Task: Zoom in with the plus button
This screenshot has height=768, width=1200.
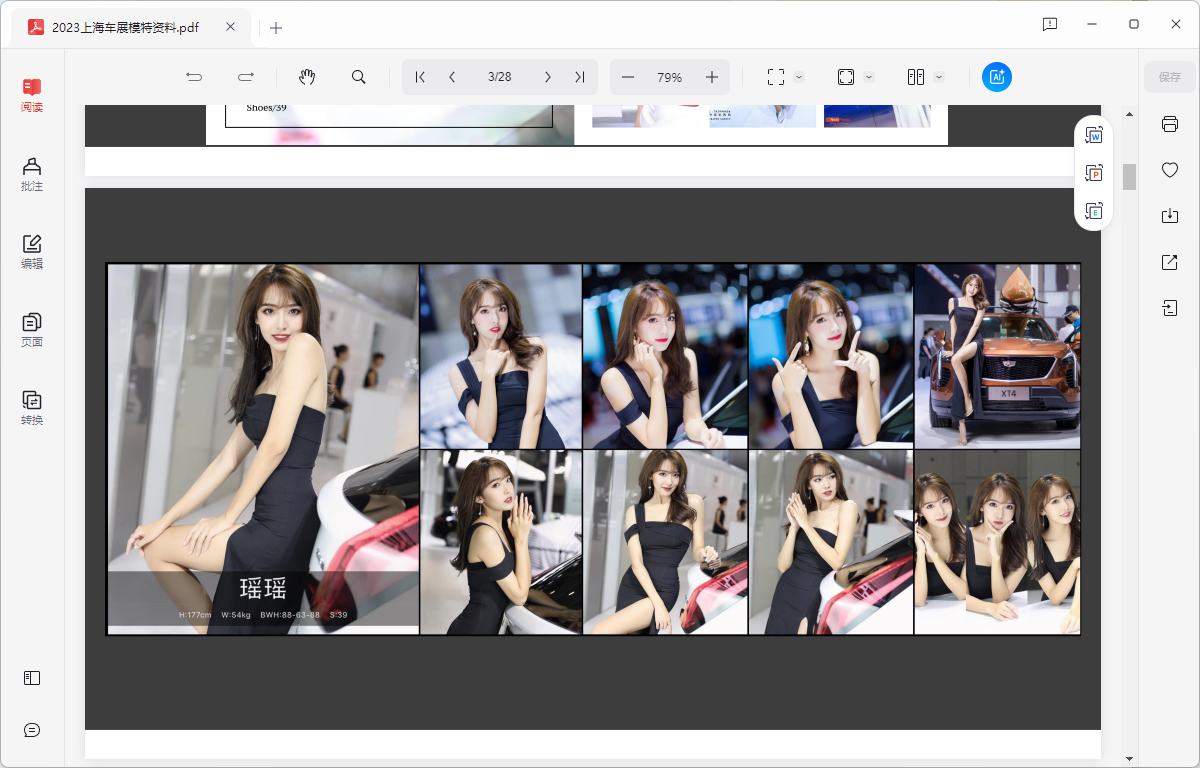Action: 712,77
